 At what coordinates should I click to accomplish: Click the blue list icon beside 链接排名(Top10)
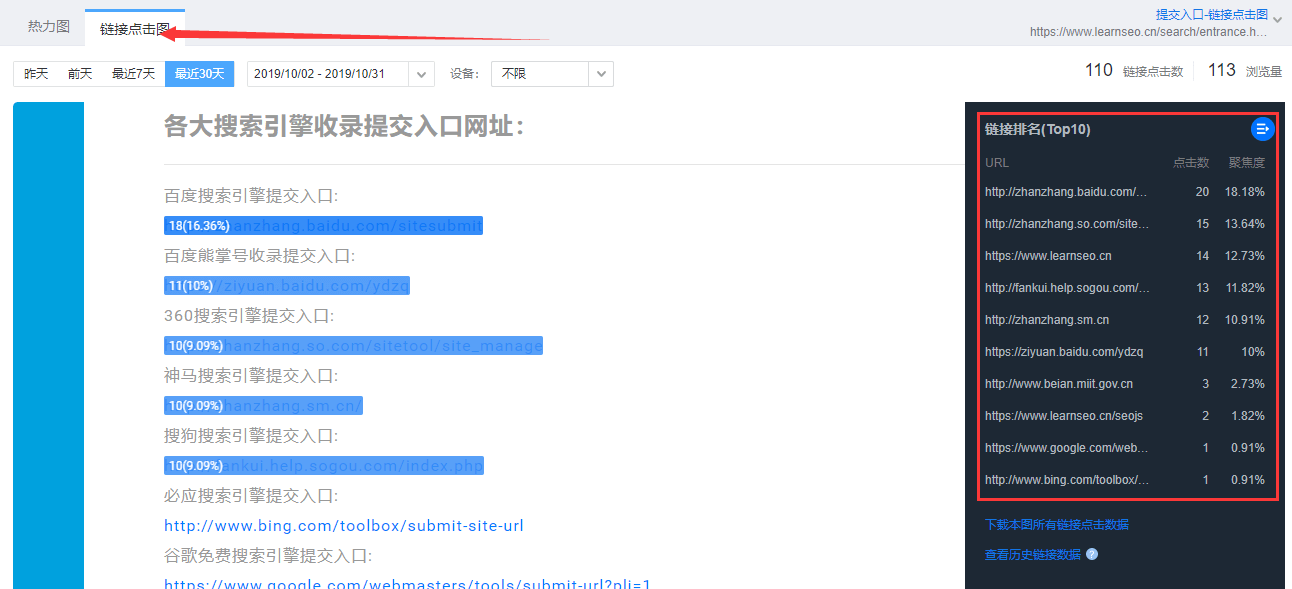coord(1262,129)
